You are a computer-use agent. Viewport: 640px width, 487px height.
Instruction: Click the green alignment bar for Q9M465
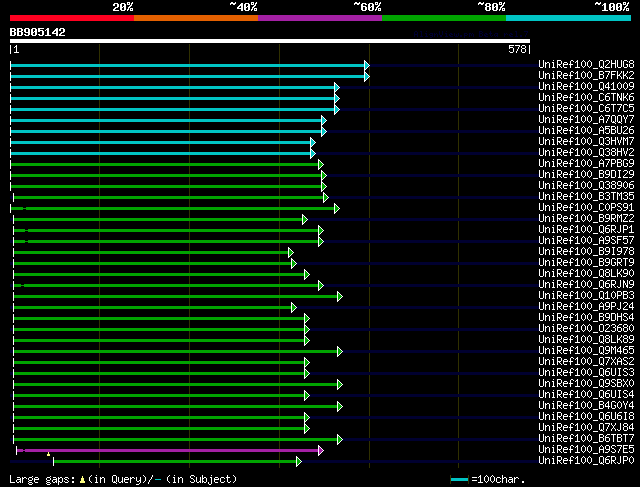click(x=176, y=351)
